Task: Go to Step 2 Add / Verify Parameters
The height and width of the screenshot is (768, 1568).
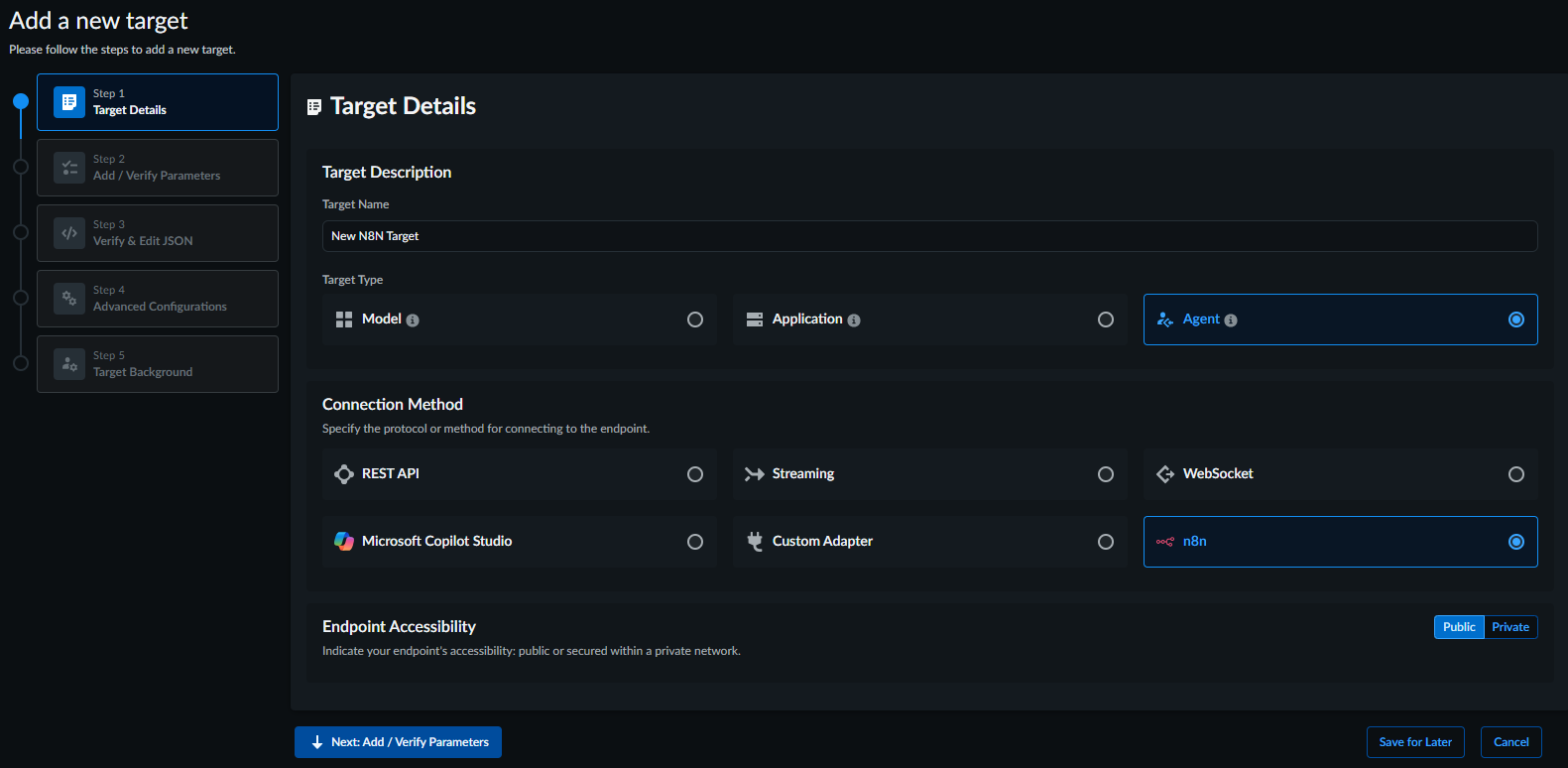Action: (158, 168)
